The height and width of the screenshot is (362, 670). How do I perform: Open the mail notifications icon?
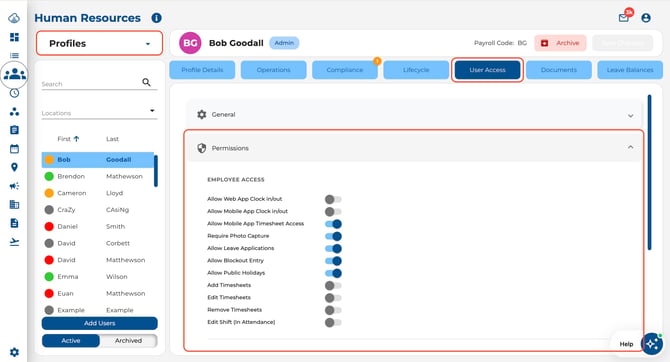(624, 18)
